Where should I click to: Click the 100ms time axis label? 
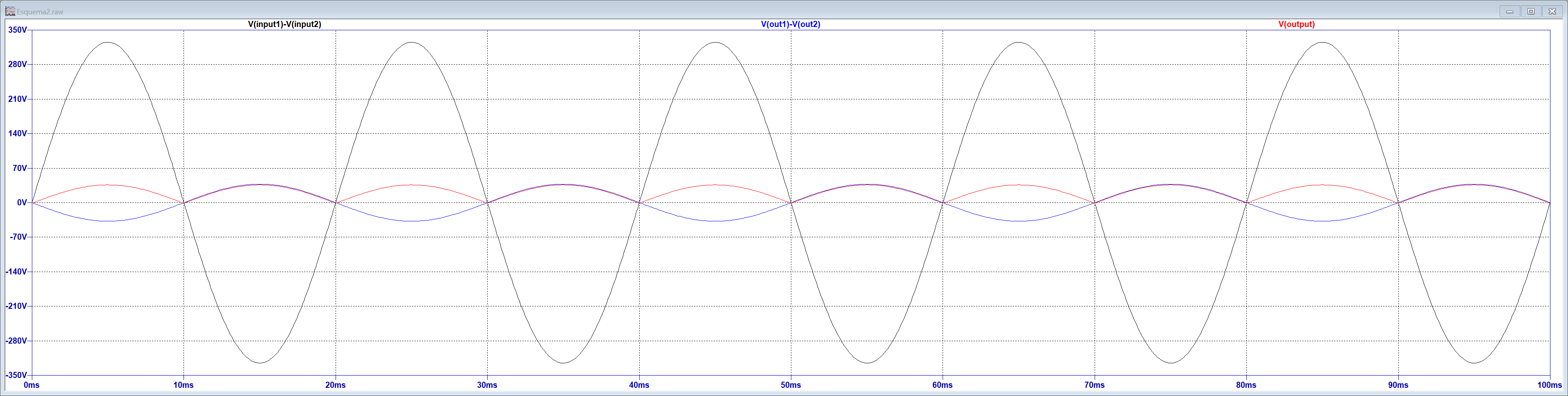[x=1549, y=385]
